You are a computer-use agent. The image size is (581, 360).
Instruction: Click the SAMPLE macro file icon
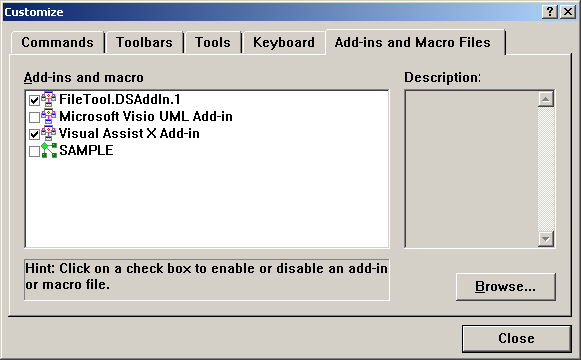[x=49, y=150]
